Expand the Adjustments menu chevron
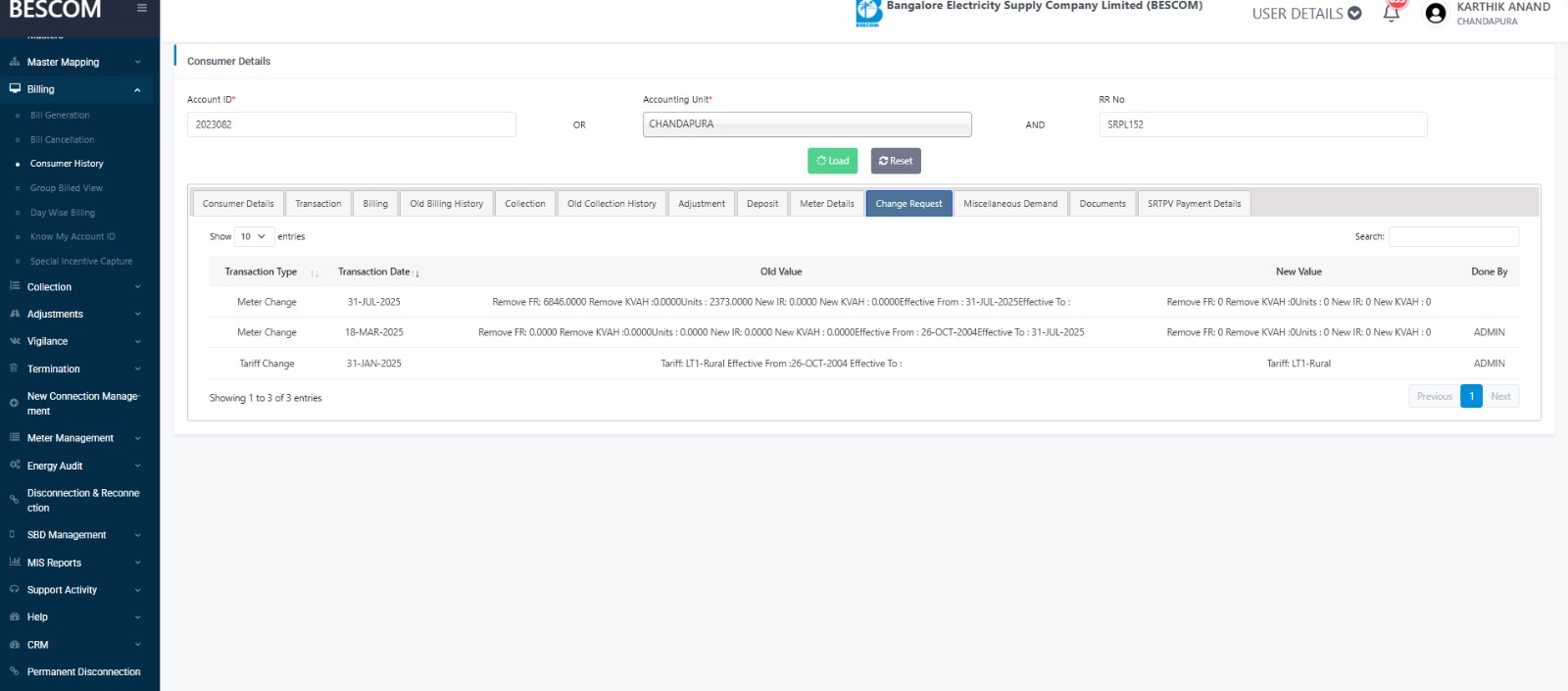 coord(137,315)
